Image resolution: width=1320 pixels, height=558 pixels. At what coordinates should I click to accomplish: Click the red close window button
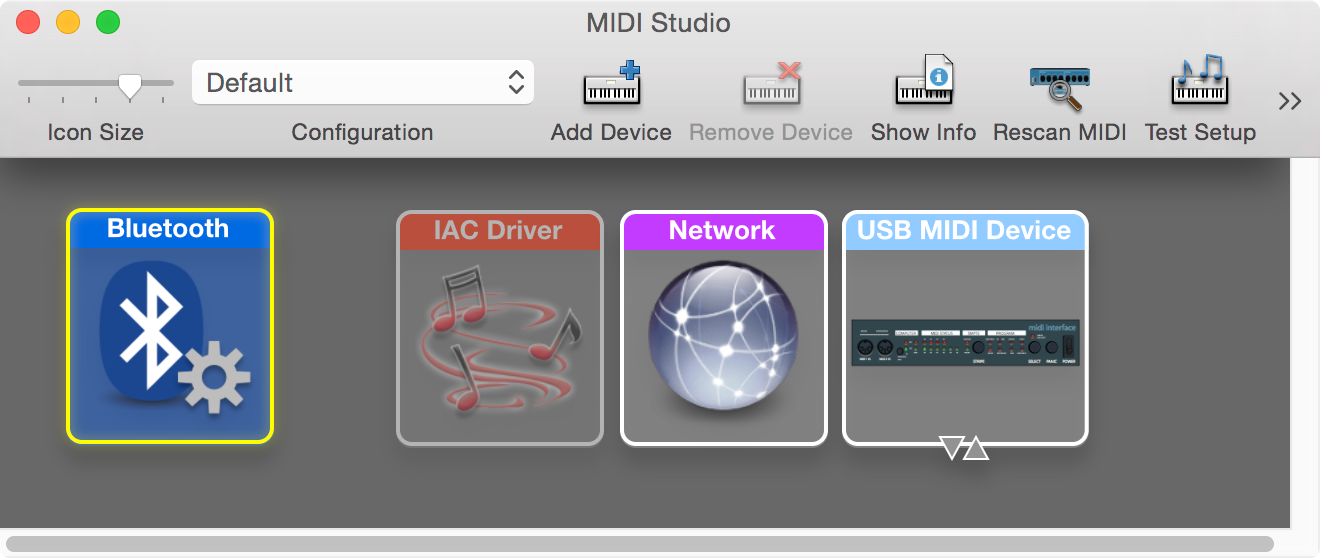pos(29,22)
